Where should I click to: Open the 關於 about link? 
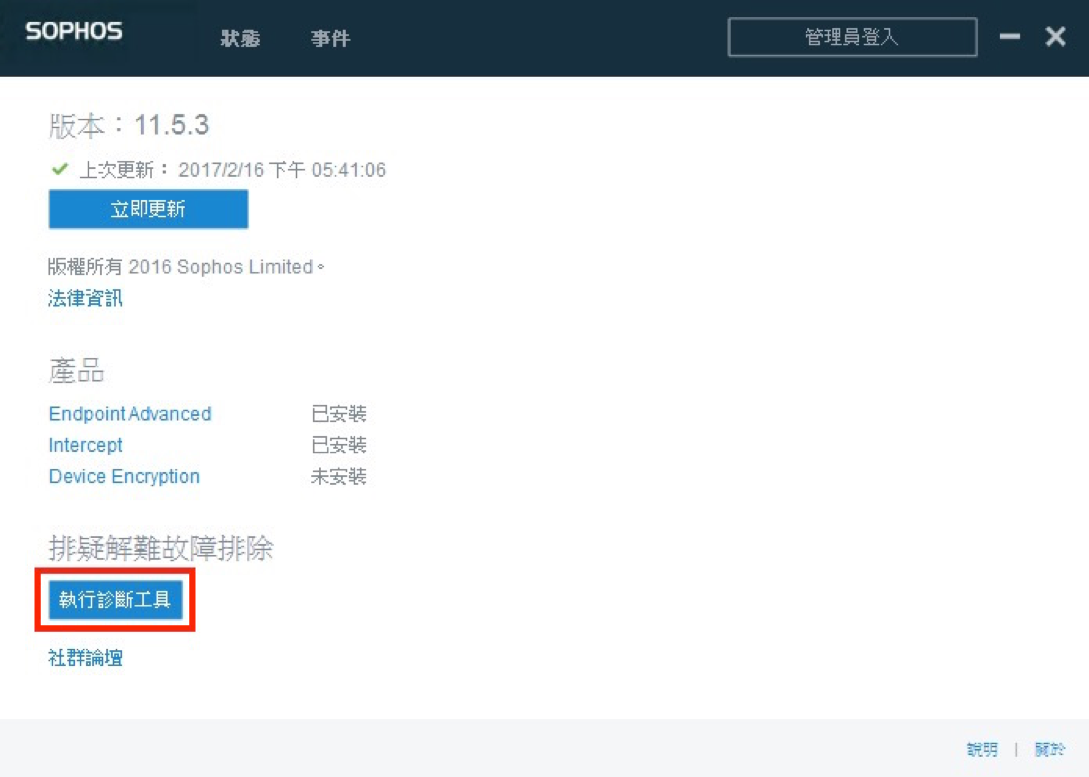point(1049,749)
